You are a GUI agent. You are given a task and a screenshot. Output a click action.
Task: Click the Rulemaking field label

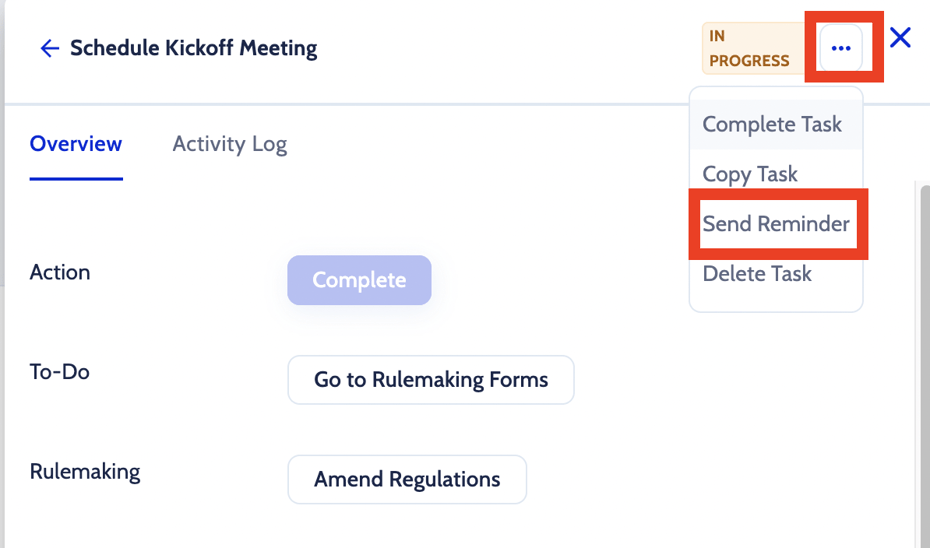pos(85,471)
